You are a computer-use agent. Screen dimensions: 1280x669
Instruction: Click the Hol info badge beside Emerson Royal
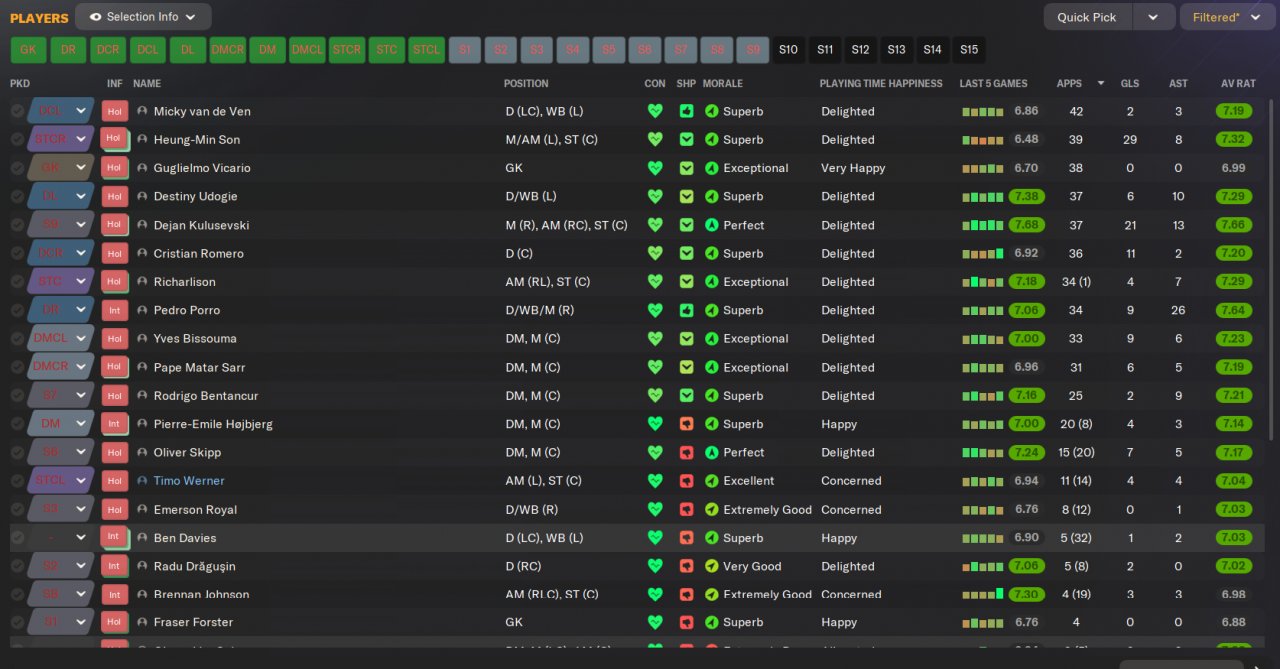click(114, 510)
